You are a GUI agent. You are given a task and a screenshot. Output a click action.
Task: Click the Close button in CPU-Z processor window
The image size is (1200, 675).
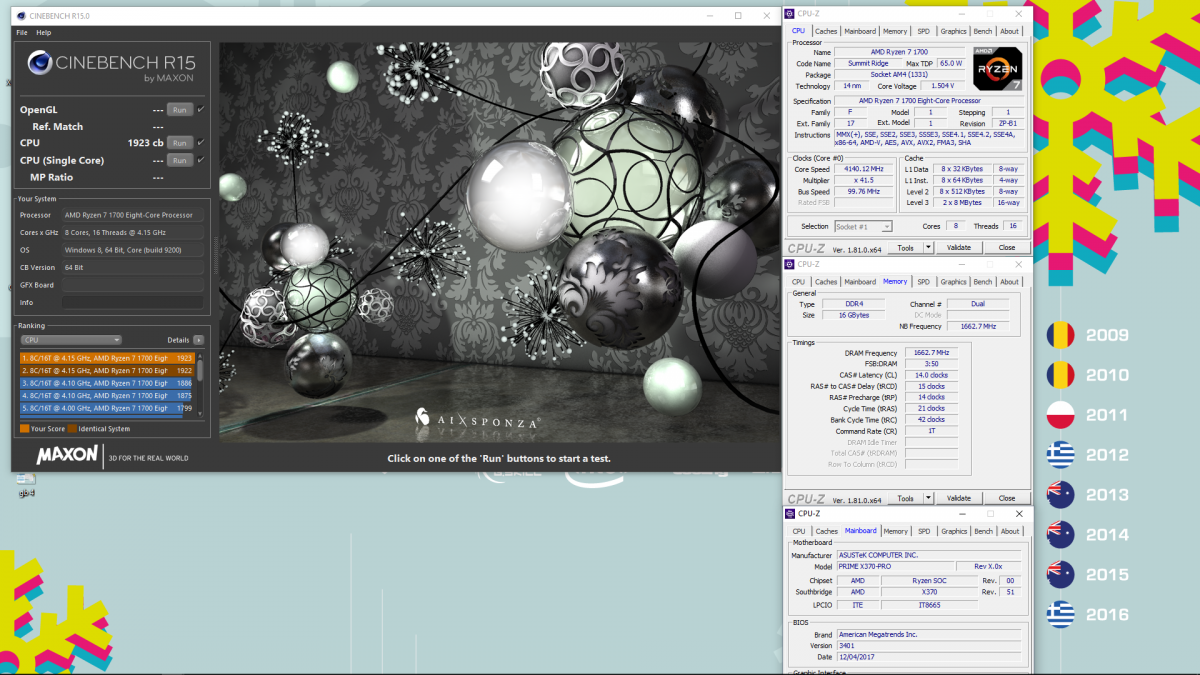coord(1006,247)
